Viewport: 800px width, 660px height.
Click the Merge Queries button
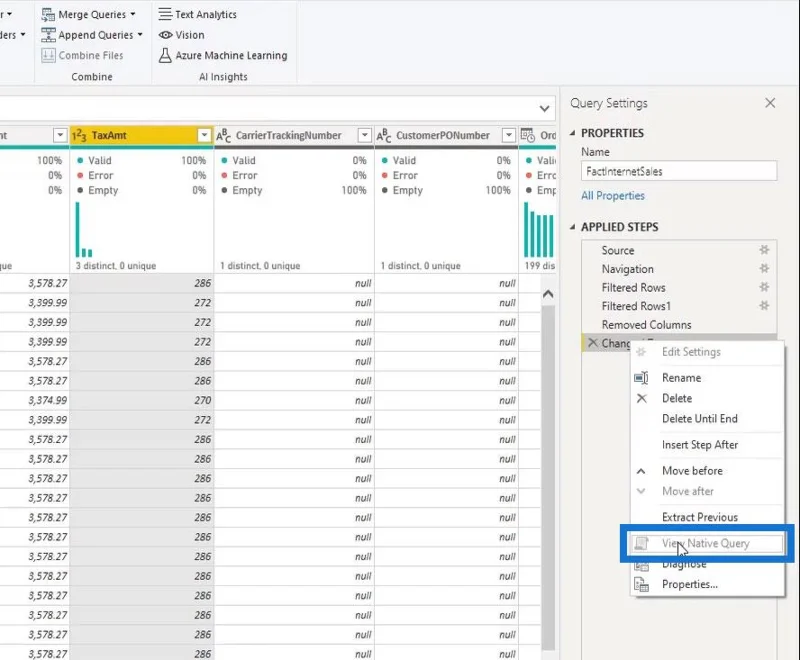point(88,15)
